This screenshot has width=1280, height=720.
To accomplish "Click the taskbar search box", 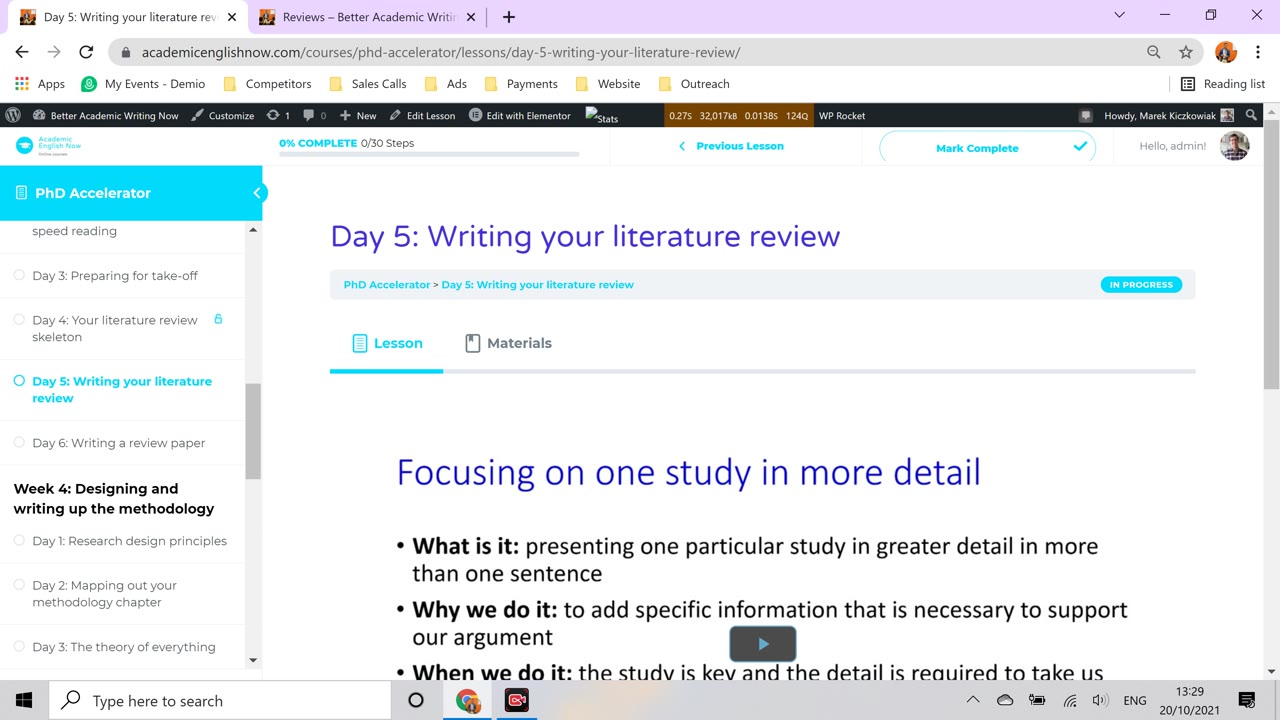I will tap(219, 700).
